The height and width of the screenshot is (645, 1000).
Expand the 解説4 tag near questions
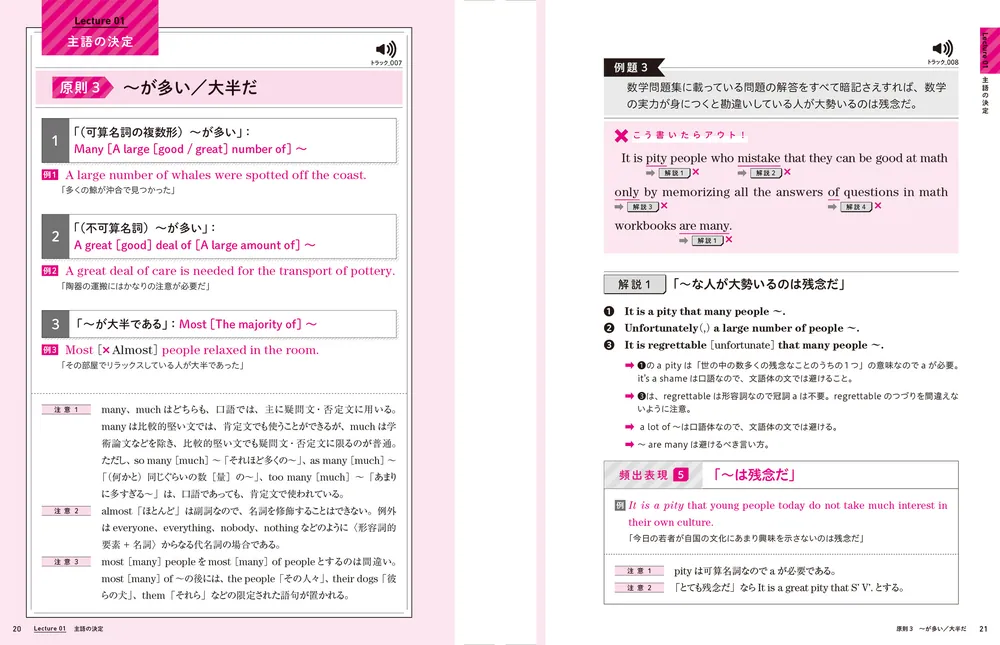[855, 207]
